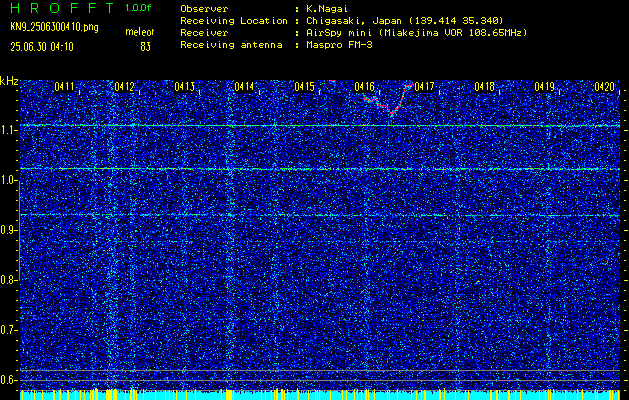Screen dimensions: 629x400
Task: Click the 0417 time marker
Action: (x=424, y=86)
